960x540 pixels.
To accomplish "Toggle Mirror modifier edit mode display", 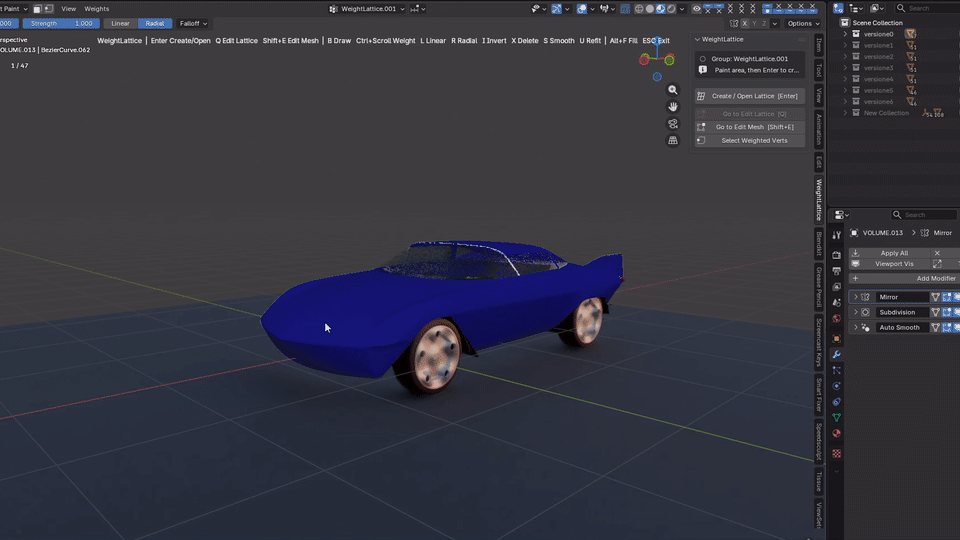I will coord(947,297).
